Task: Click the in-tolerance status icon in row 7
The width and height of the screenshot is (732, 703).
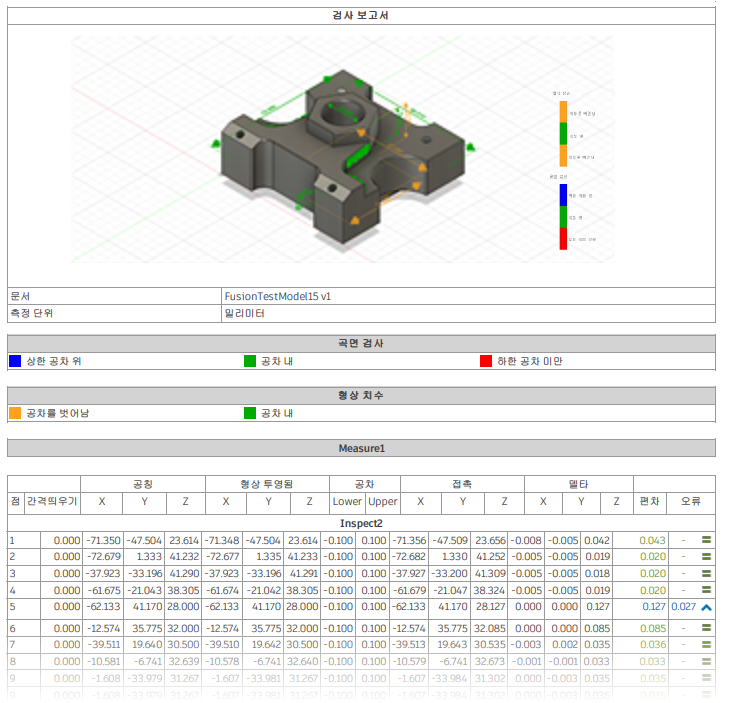Action: click(x=706, y=645)
